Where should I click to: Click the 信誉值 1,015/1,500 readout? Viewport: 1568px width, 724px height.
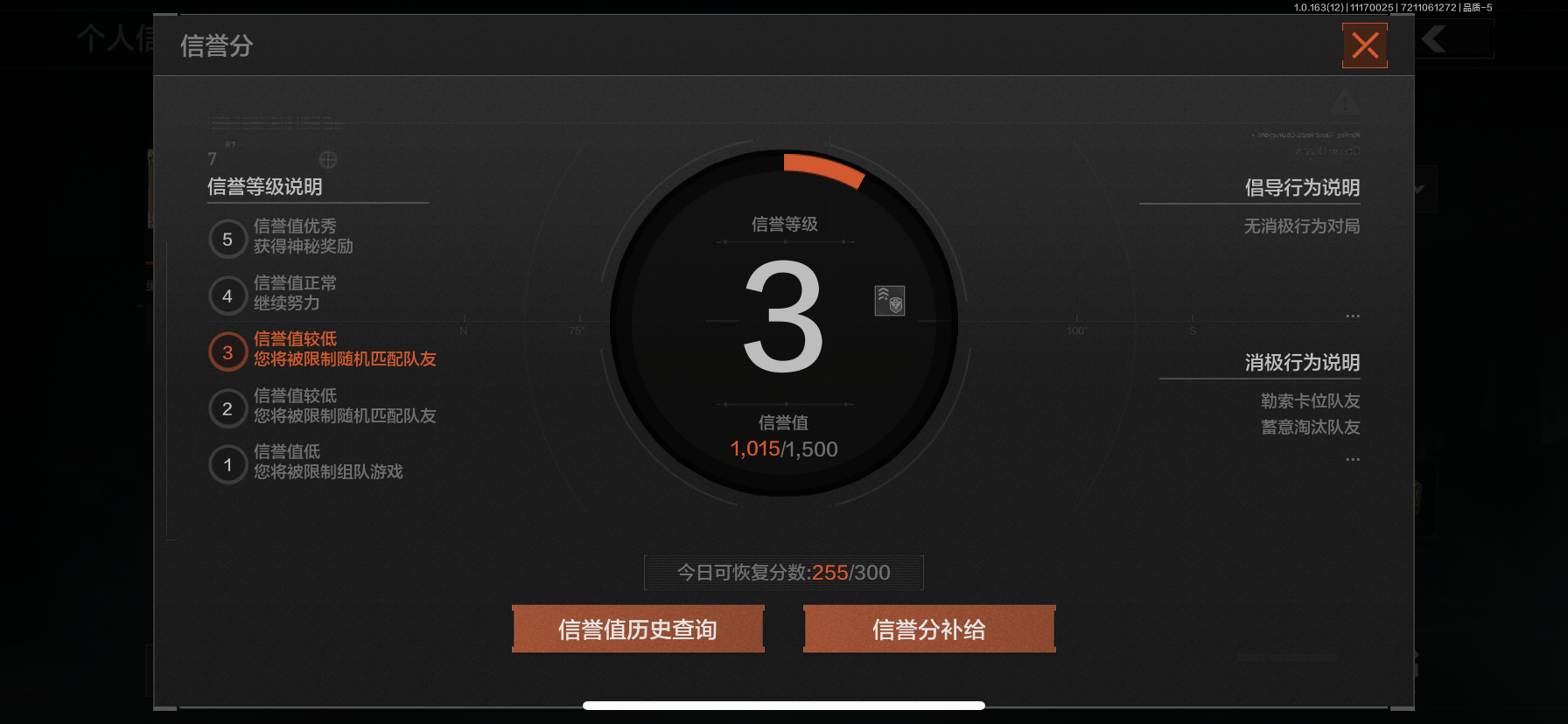(784, 449)
